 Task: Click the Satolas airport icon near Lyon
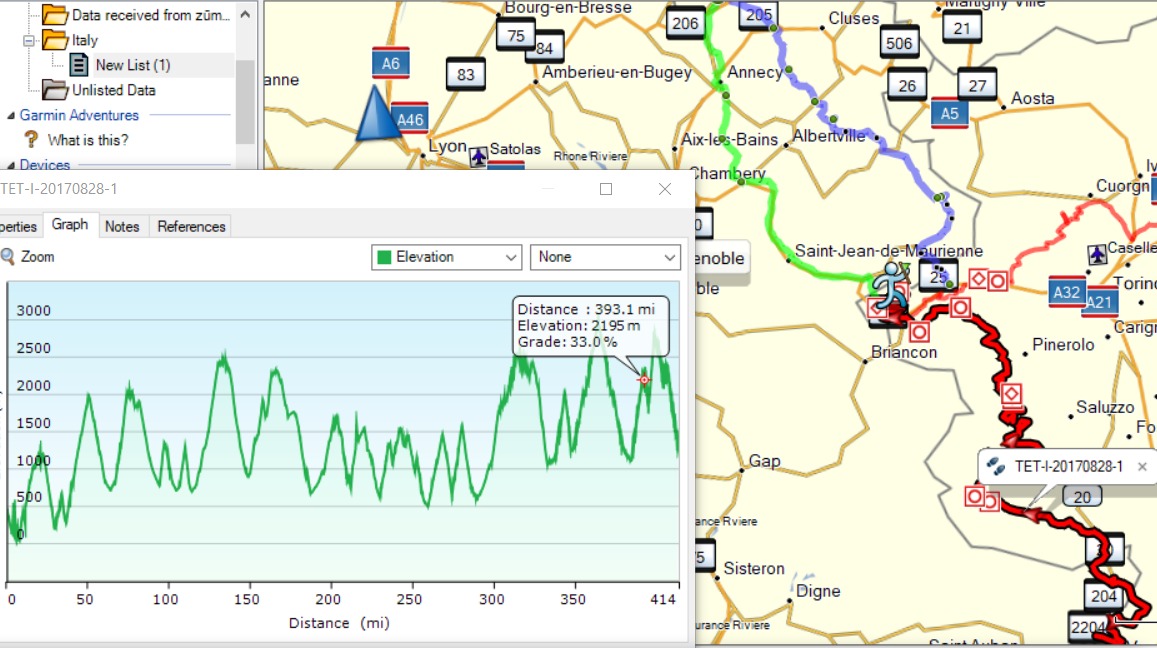478,156
